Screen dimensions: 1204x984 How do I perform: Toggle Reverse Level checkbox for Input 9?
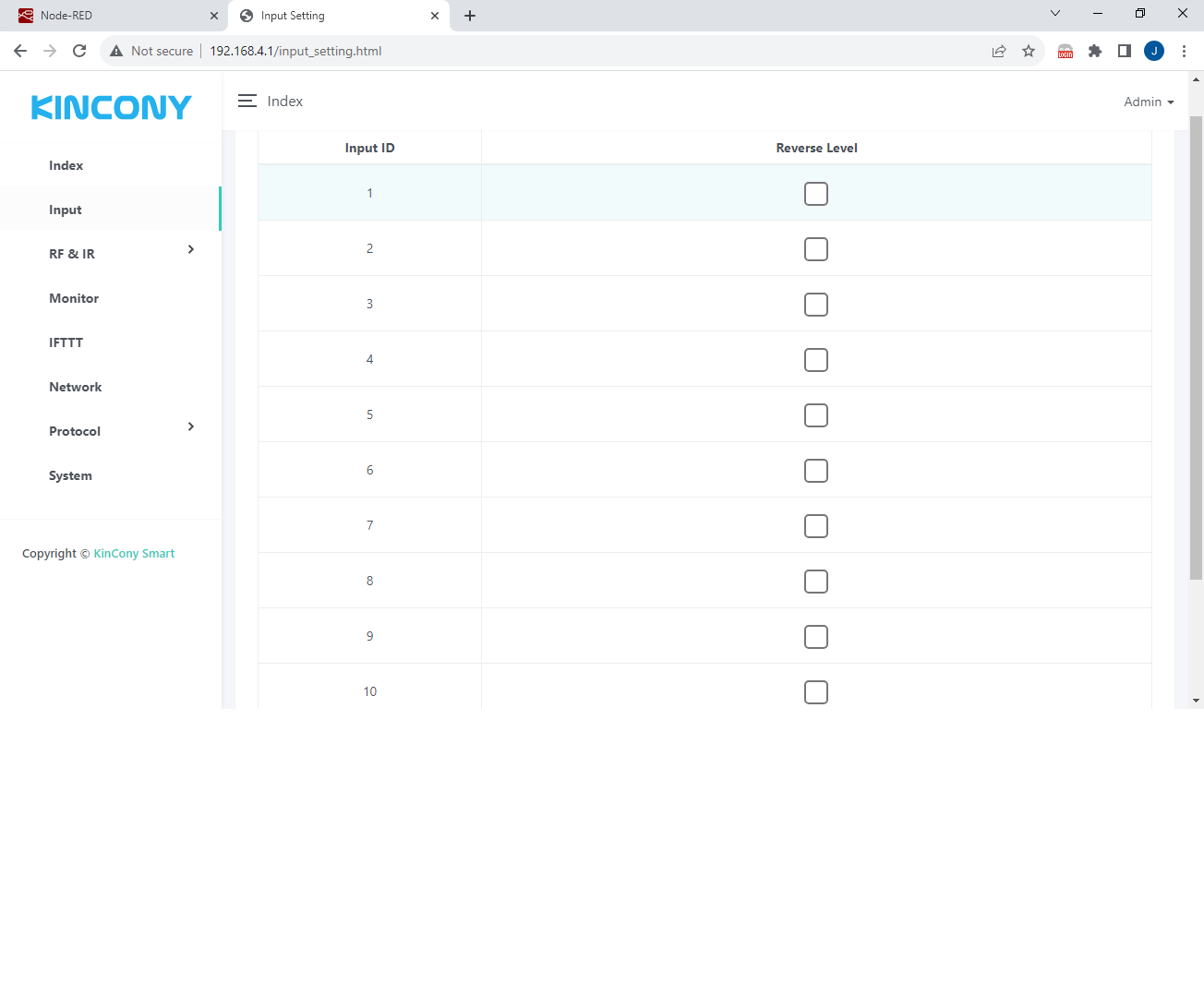(x=816, y=637)
